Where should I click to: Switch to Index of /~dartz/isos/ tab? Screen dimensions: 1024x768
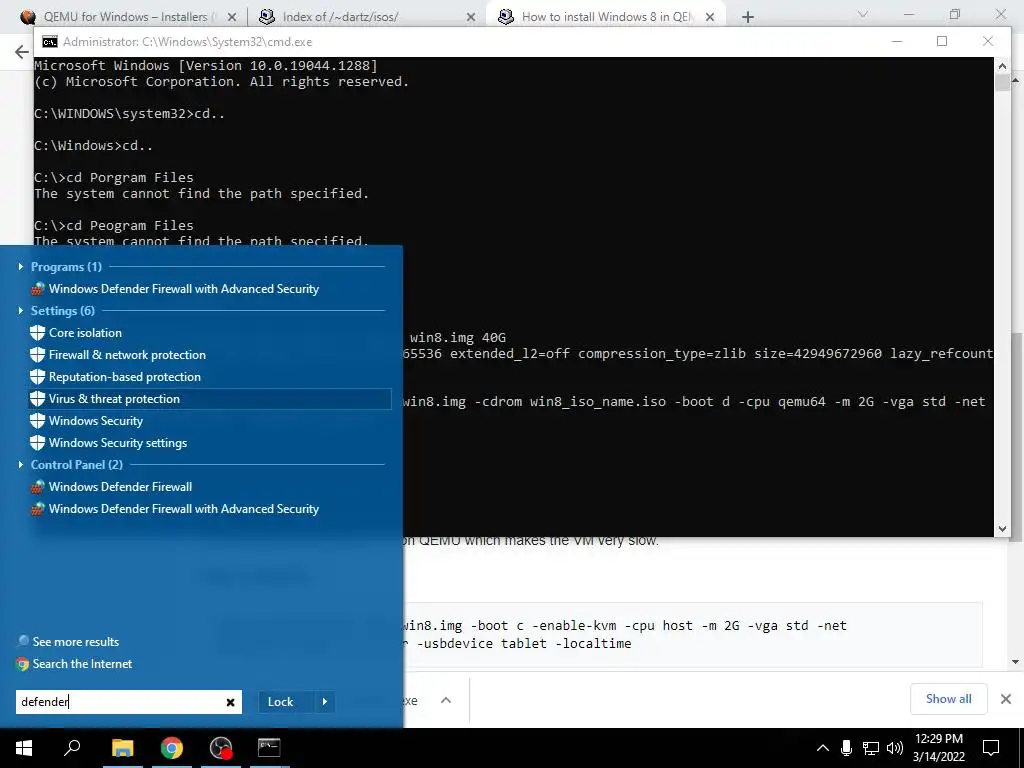(x=340, y=17)
